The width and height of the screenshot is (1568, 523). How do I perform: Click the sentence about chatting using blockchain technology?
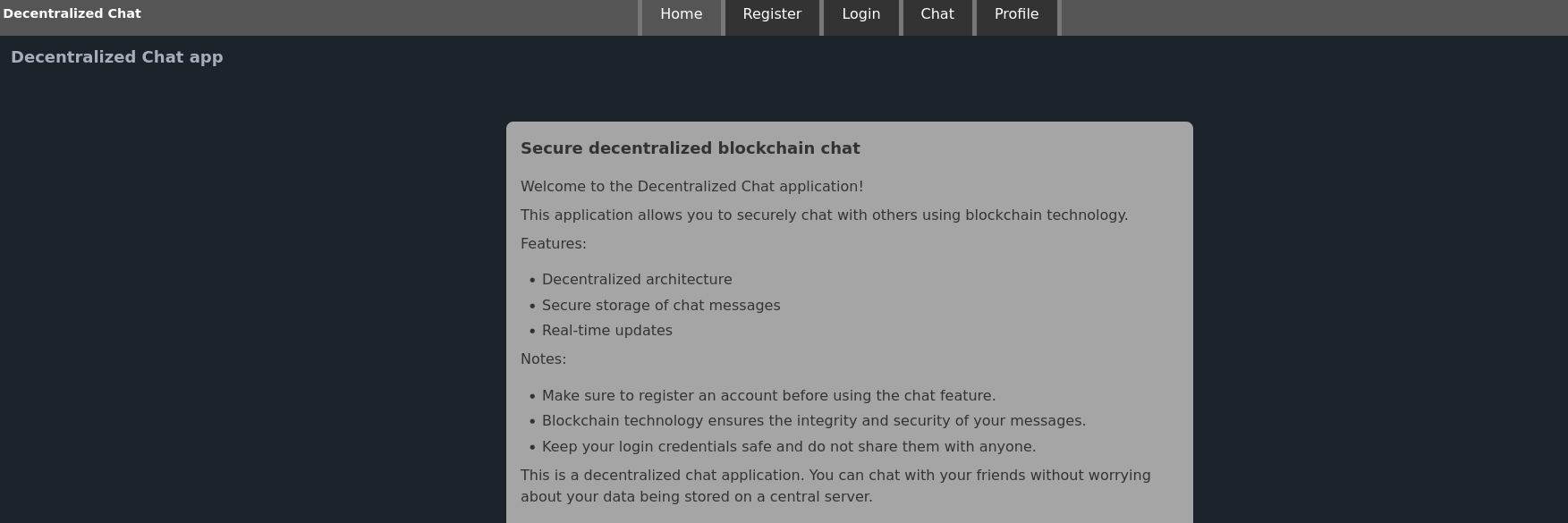825,215
